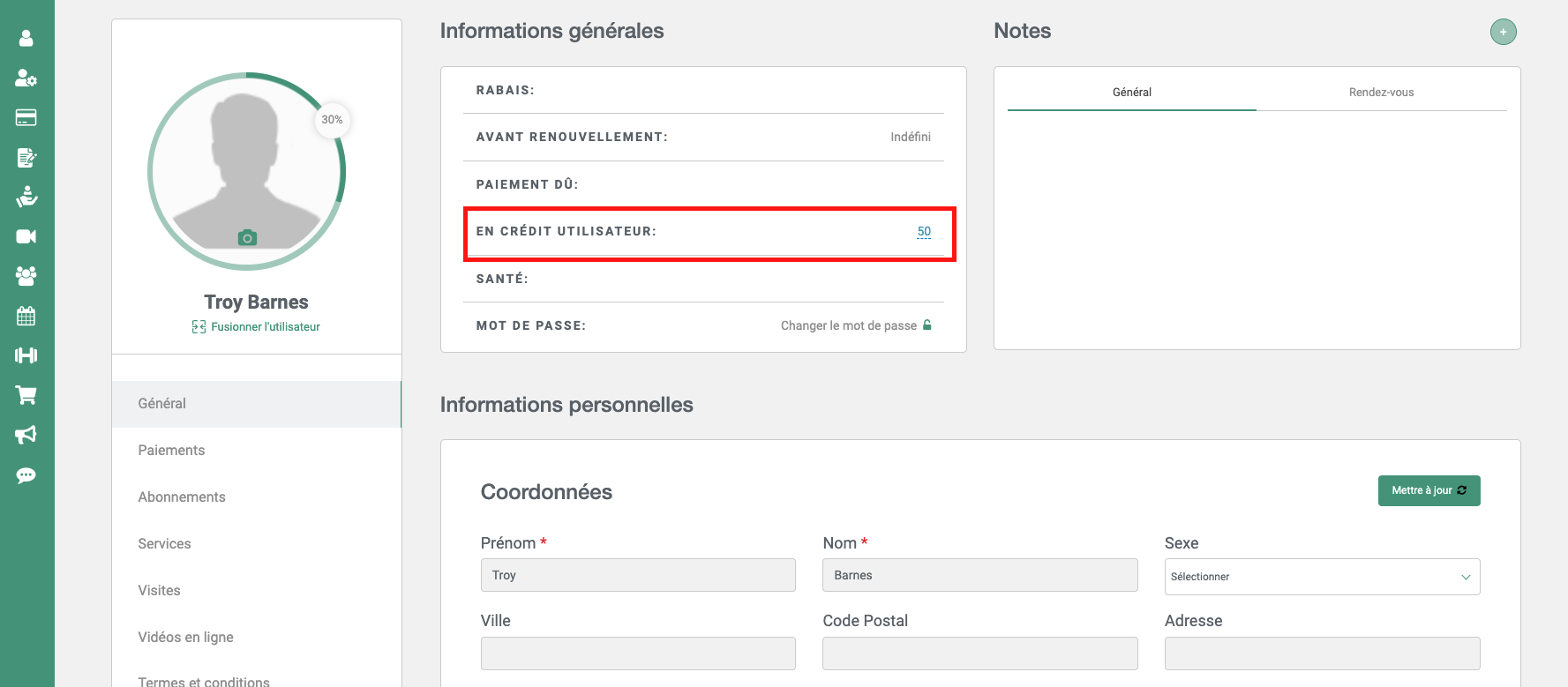The image size is (1568, 687).
Task: Add a new note with plus button
Action: pos(1503,32)
